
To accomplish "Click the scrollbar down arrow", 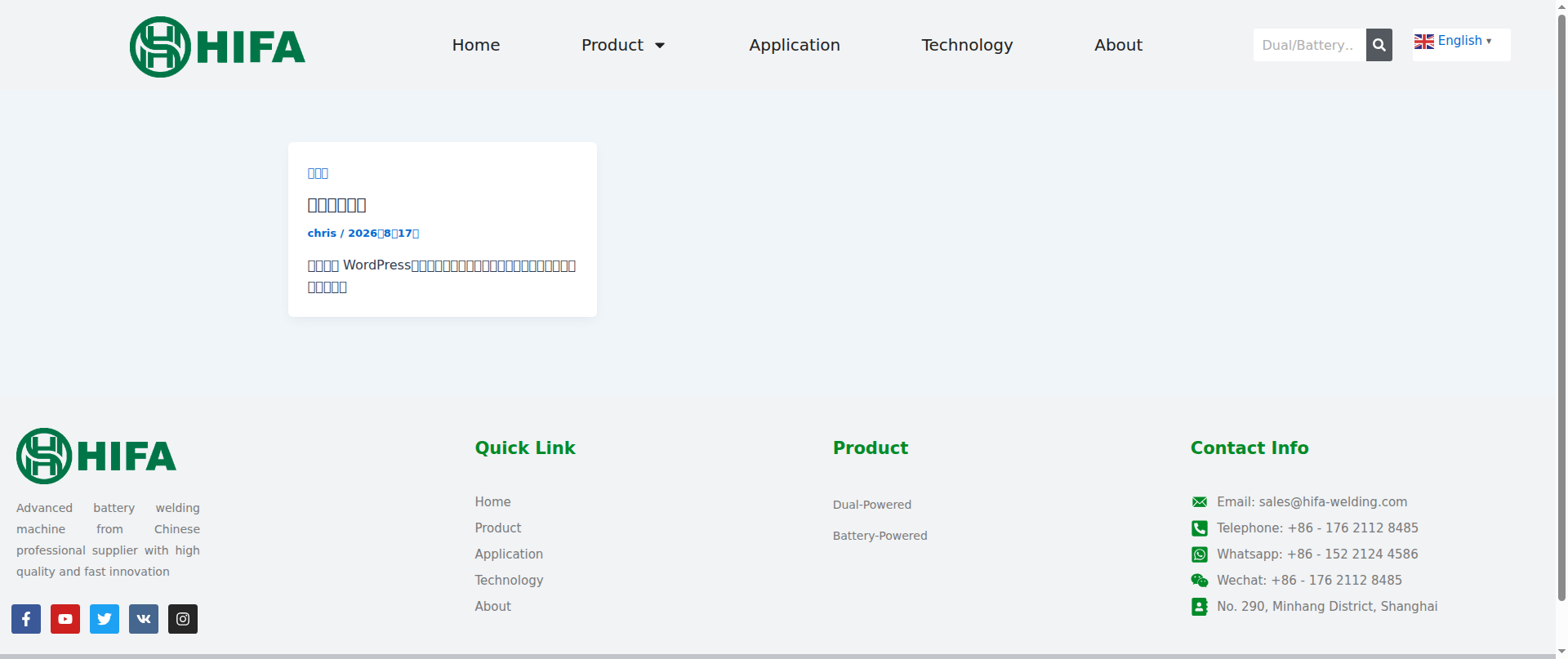I will 1561,652.
